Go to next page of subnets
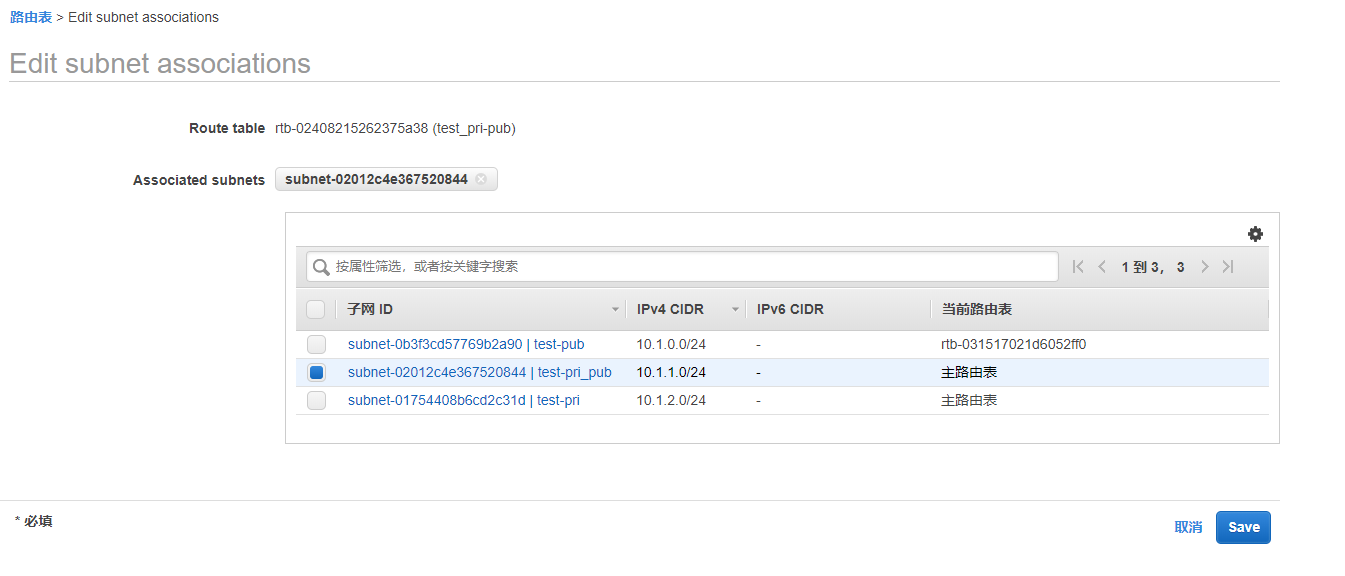 coord(1205,267)
